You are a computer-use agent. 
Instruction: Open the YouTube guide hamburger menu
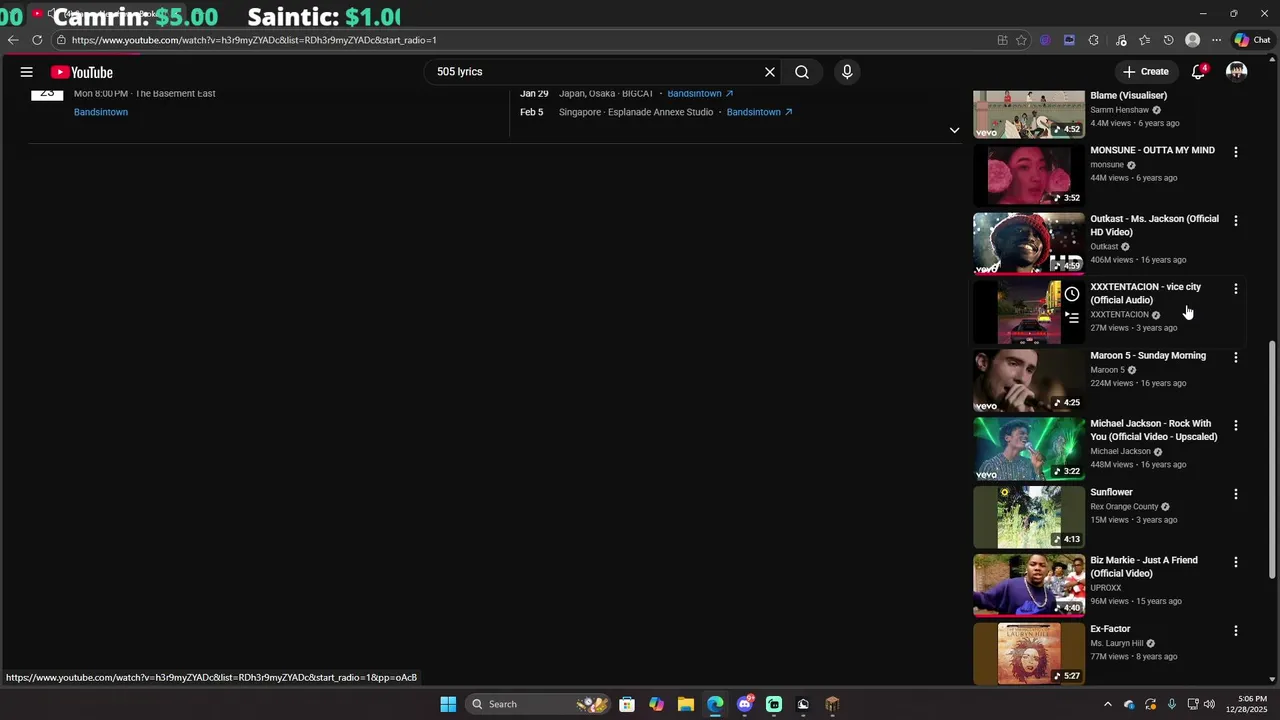(27, 72)
